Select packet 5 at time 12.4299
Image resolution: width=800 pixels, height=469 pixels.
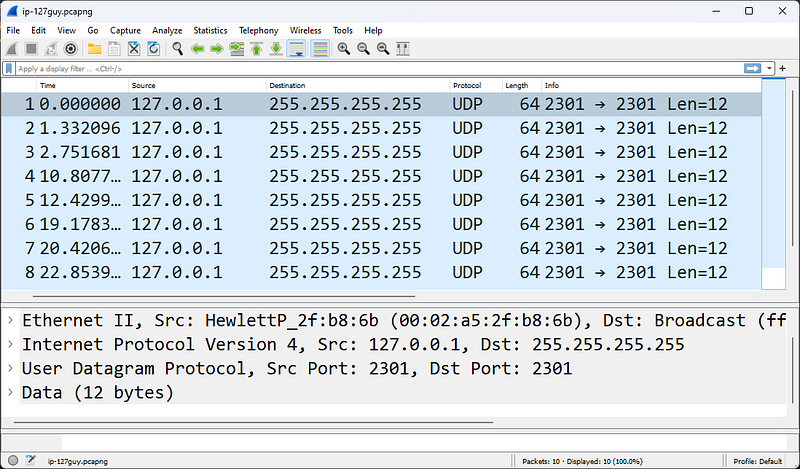click(x=381, y=200)
